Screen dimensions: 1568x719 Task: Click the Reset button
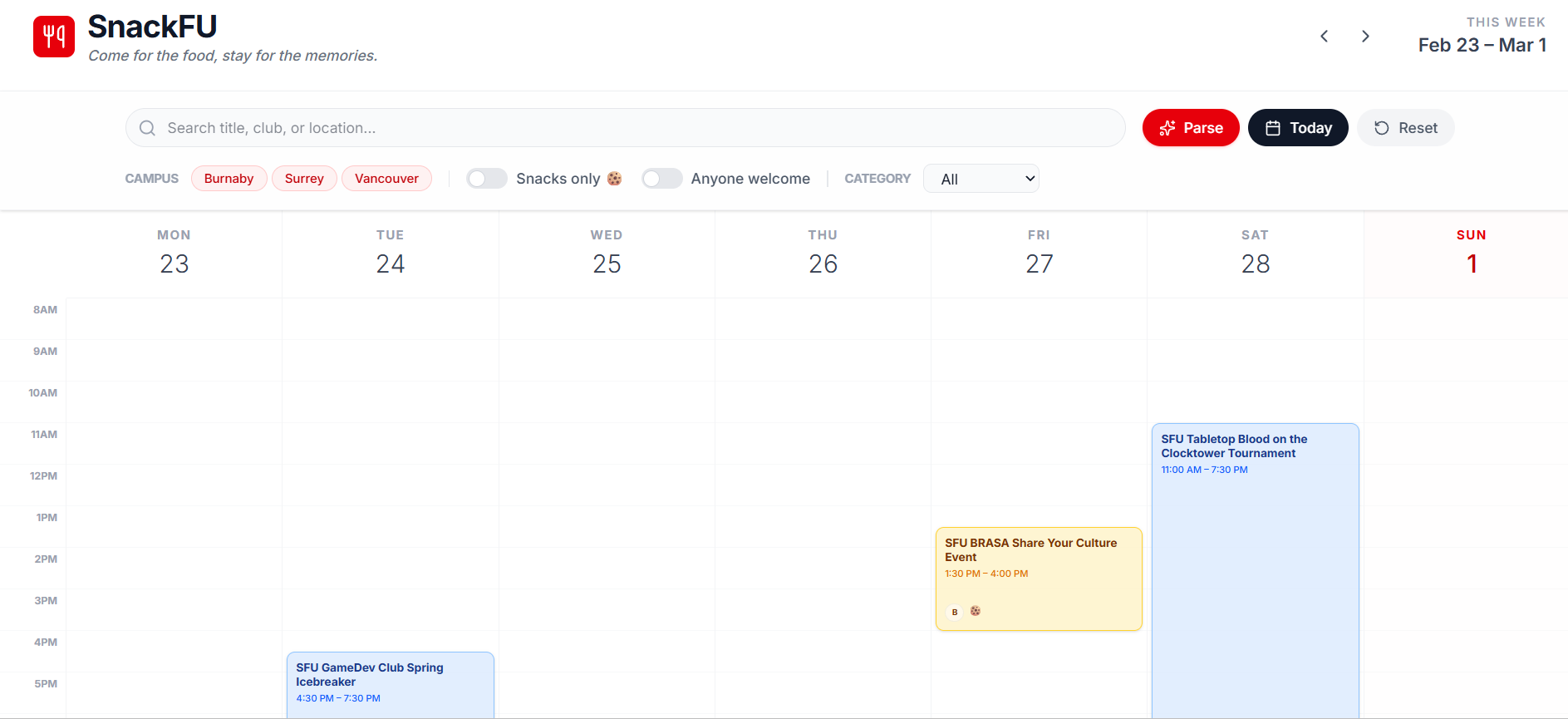[x=1406, y=128]
